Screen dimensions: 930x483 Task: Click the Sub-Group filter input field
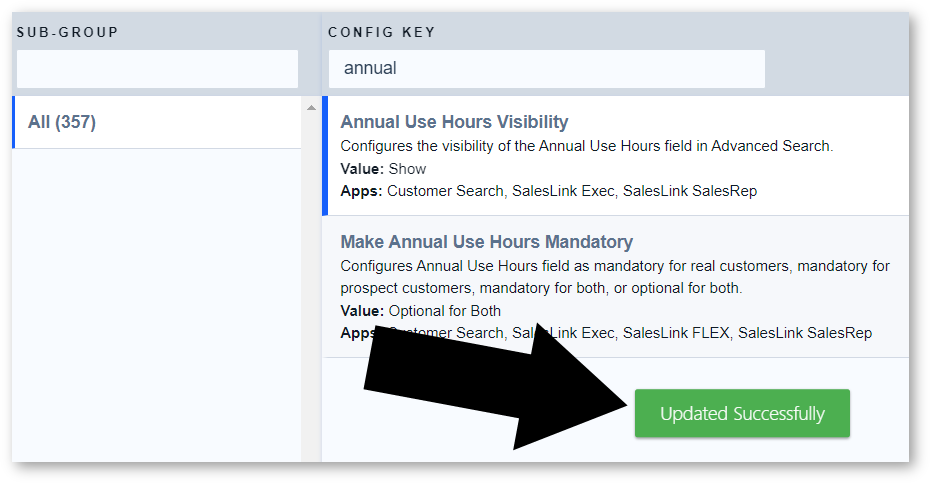pos(157,69)
